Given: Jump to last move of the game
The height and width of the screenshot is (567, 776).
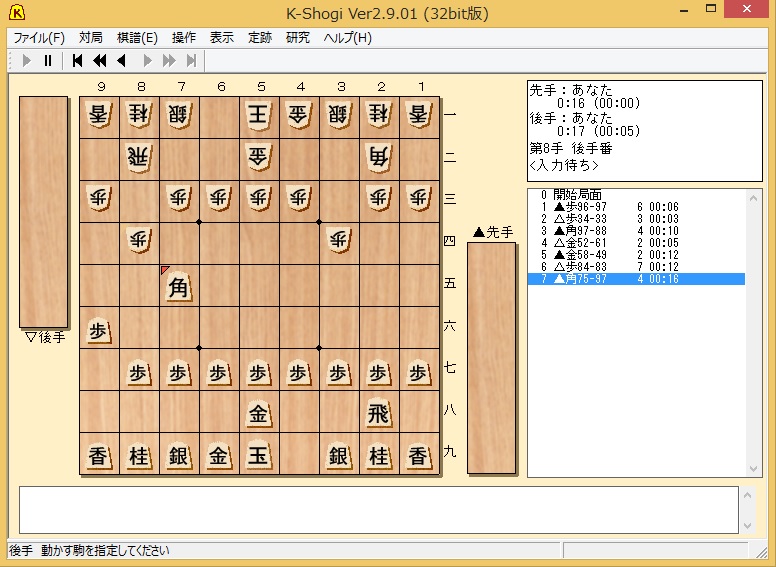Looking at the screenshot, I should pyautogui.click(x=191, y=61).
